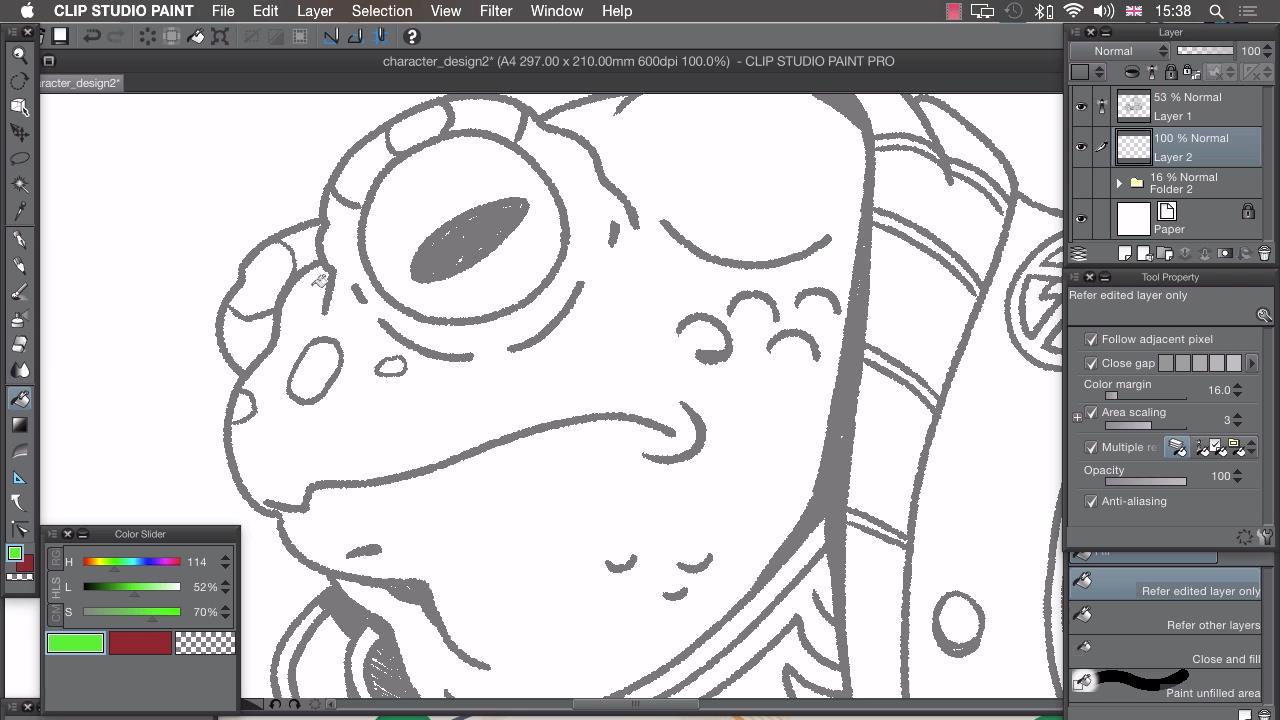Open the Normal blending mode dropdown

pos(1121,51)
